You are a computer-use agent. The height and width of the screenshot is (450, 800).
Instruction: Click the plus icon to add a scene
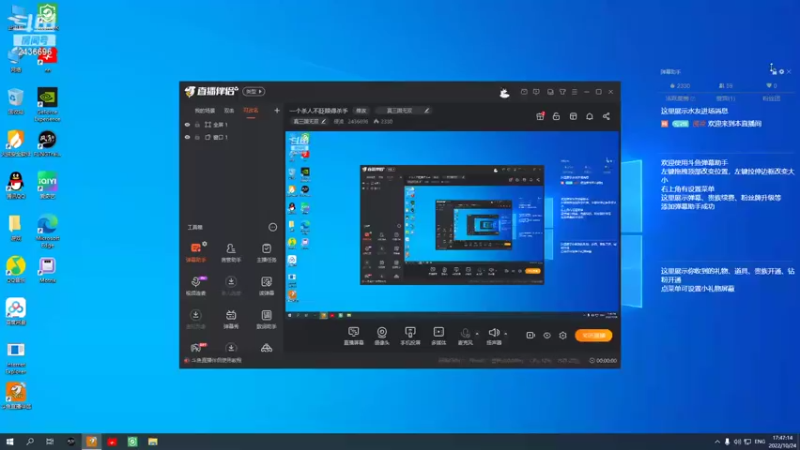(277, 110)
